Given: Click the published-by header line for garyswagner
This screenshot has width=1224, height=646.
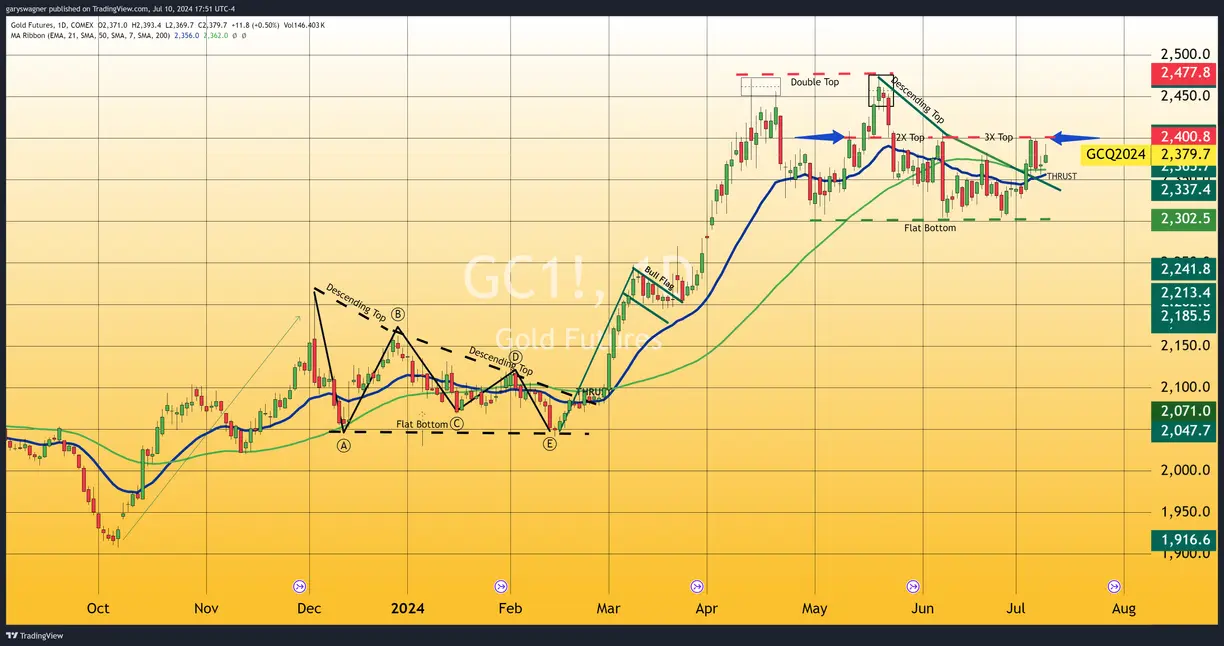Looking at the screenshot, I should pos(120,8).
